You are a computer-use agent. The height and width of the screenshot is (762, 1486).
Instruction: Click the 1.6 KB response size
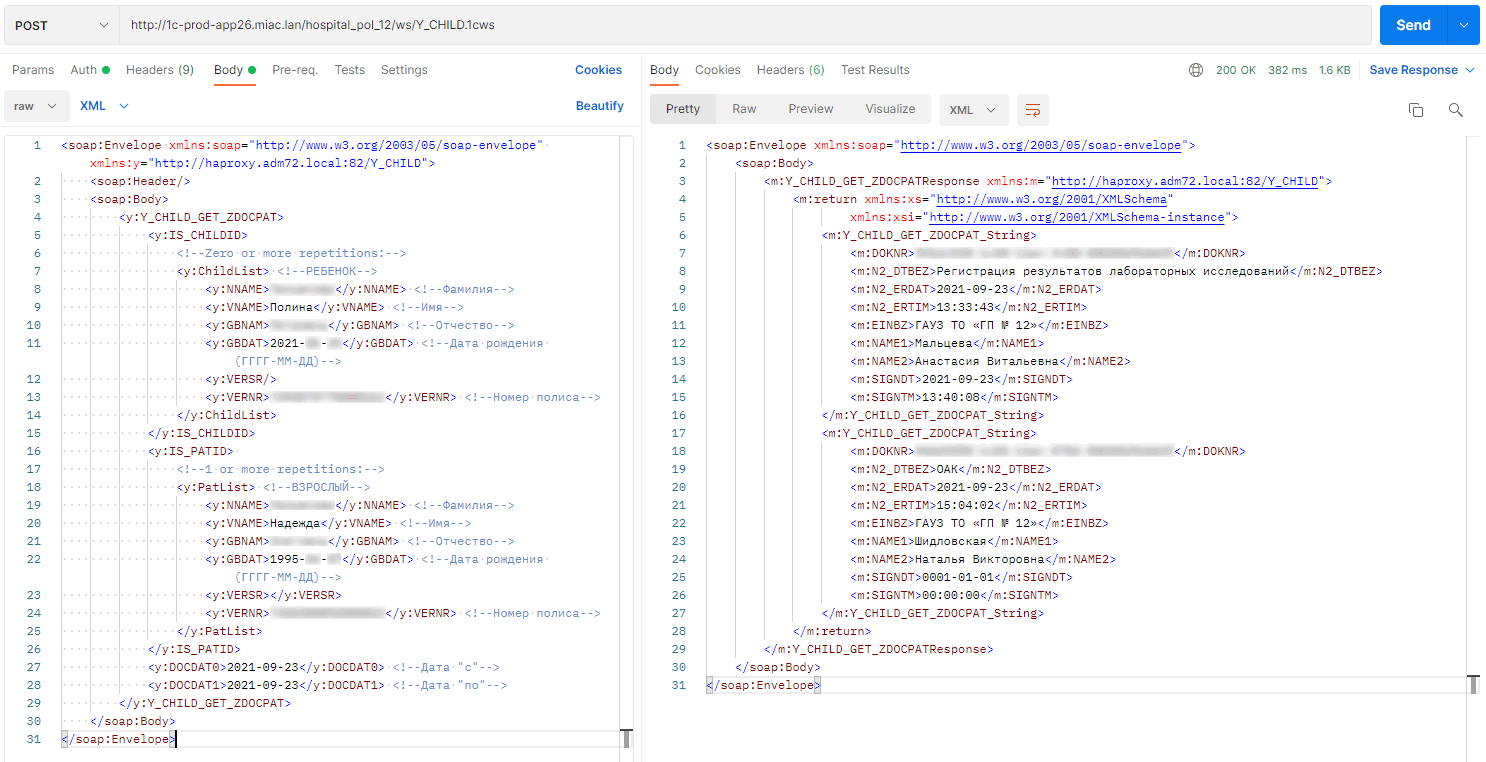coord(1335,70)
